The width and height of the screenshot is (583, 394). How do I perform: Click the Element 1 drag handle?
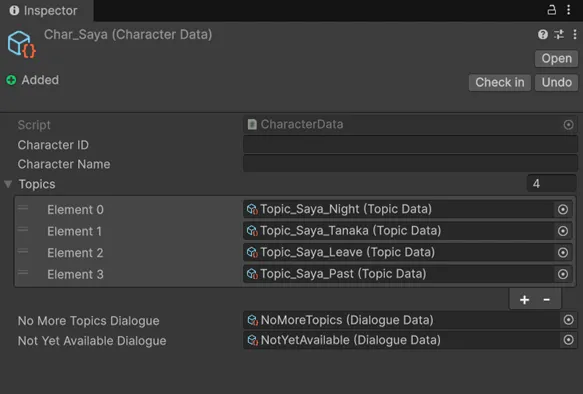[x=23, y=229]
